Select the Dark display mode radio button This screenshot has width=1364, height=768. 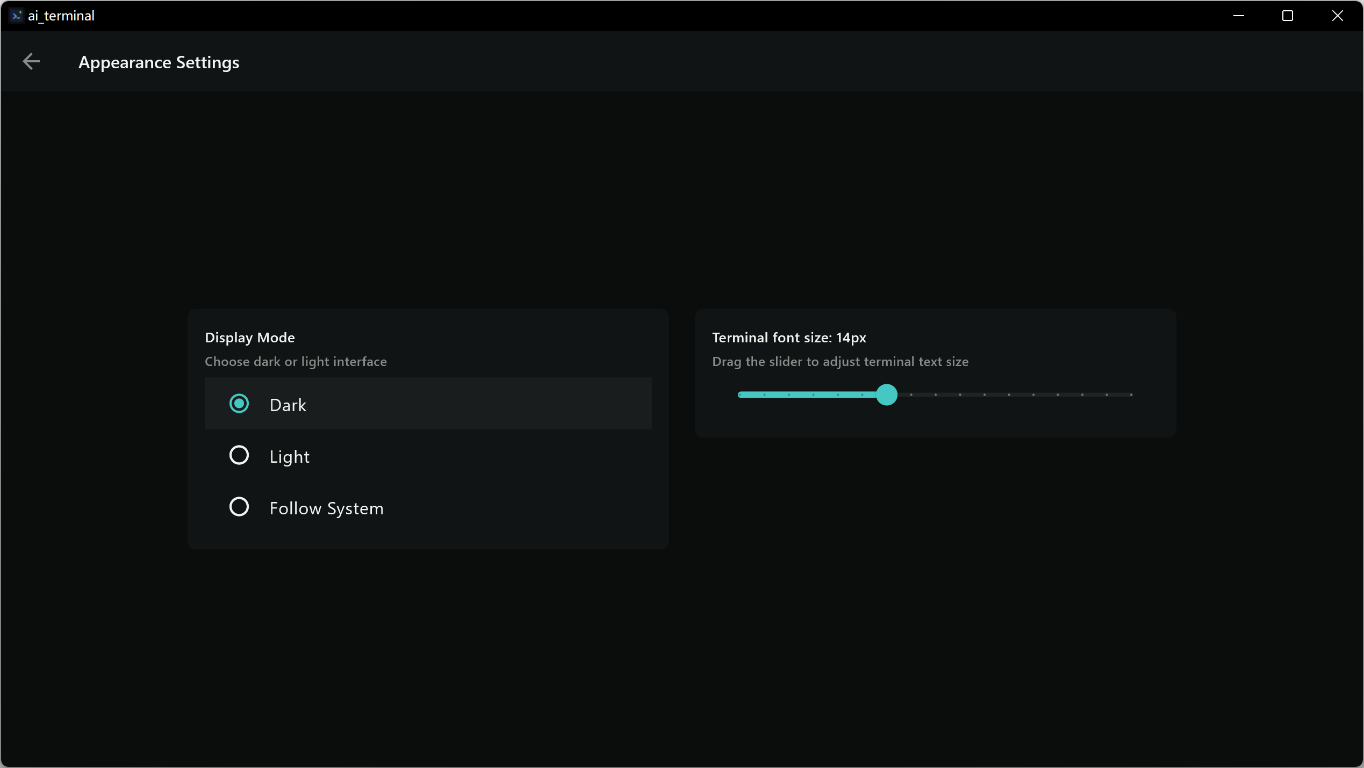point(239,404)
